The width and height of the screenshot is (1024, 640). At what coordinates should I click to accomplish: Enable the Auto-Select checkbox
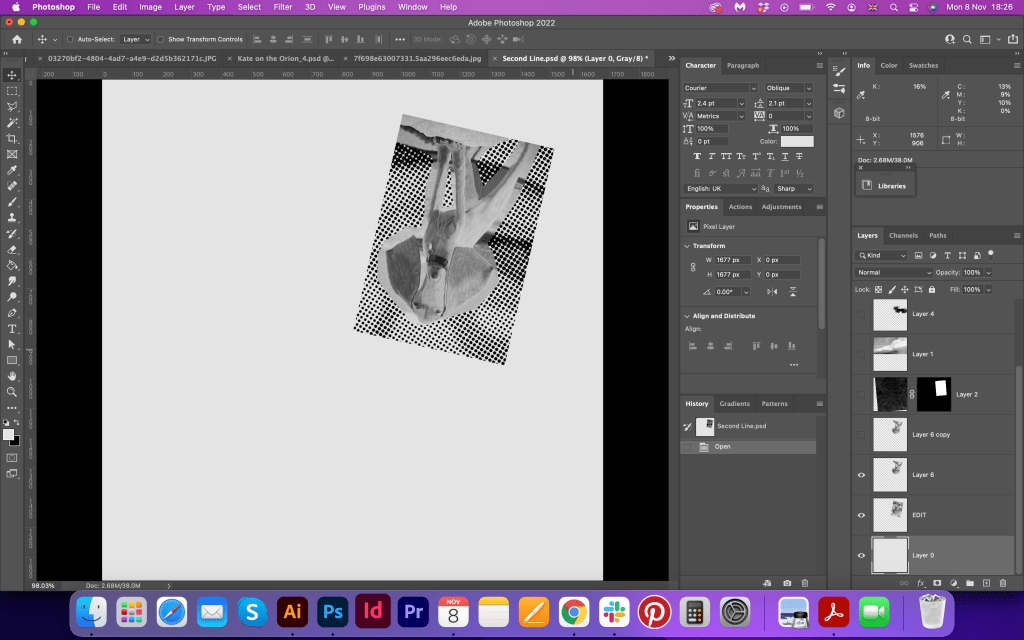click(x=69, y=39)
